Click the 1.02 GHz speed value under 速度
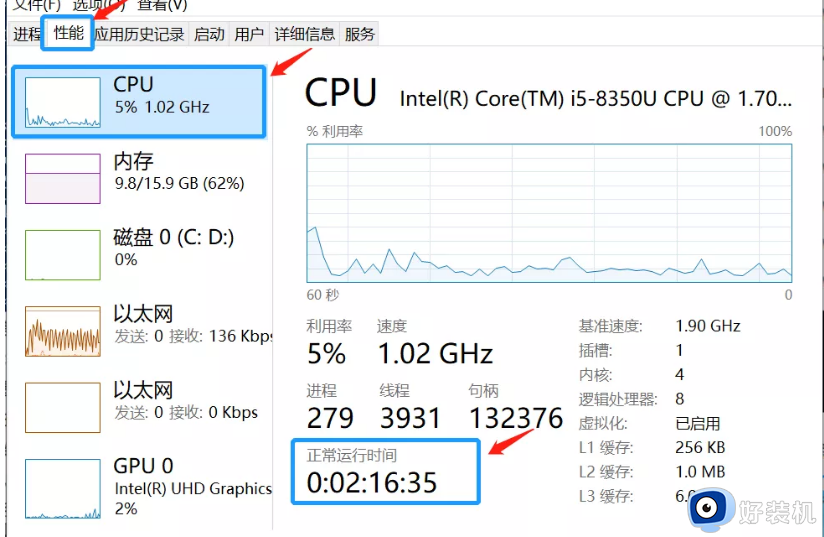824x537 pixels. click(x=435, y=354)
